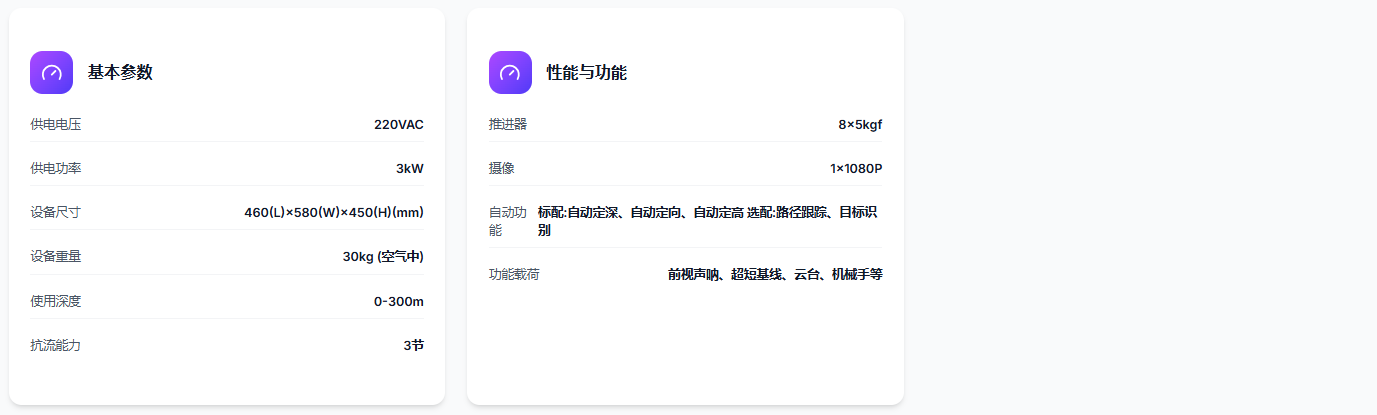Select the 8×5kgf thruster value

tap(860, 125)
